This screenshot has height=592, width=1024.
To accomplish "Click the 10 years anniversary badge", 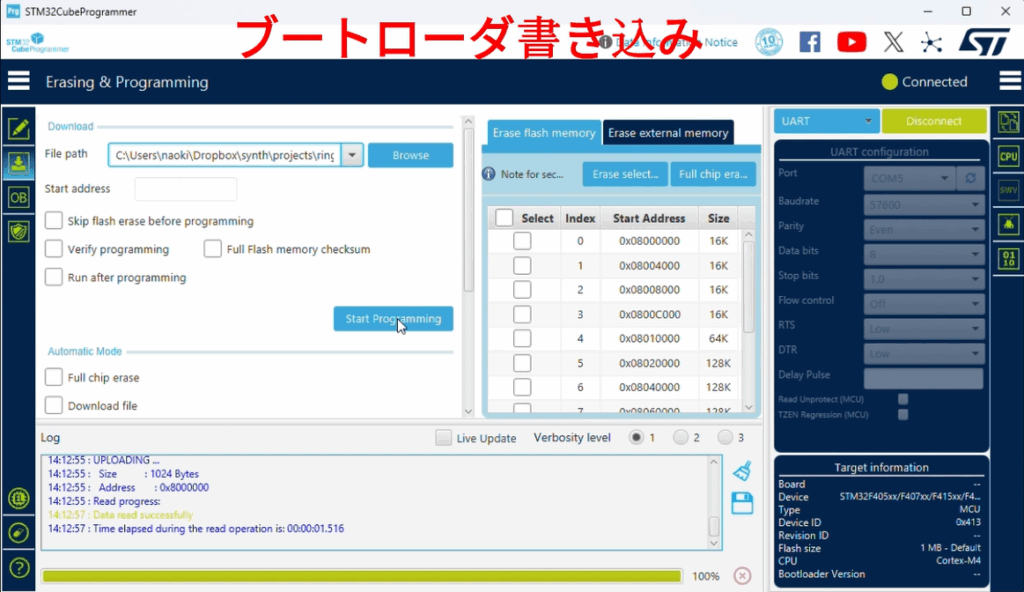I will pyautogui.click(x=769, y=42).
